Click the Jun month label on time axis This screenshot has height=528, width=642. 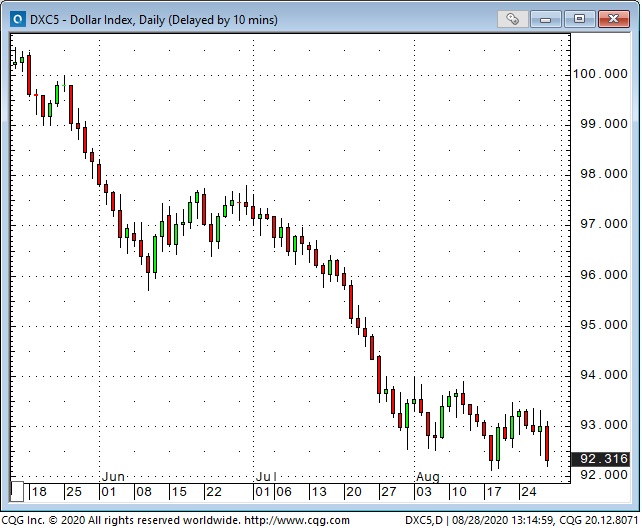[x=113, y=476]
